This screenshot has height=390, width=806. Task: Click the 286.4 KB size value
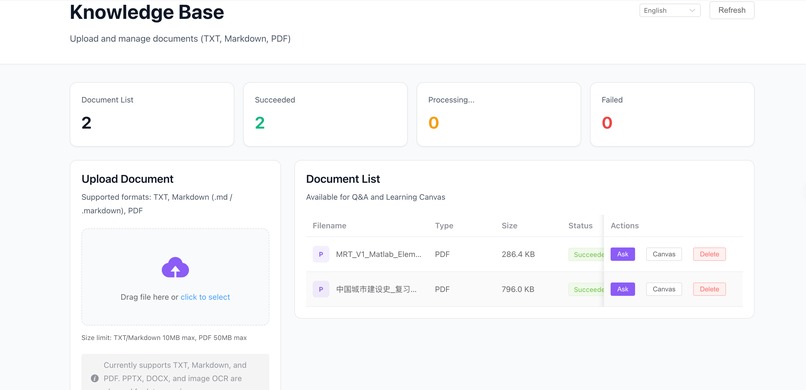pos(518,254)
